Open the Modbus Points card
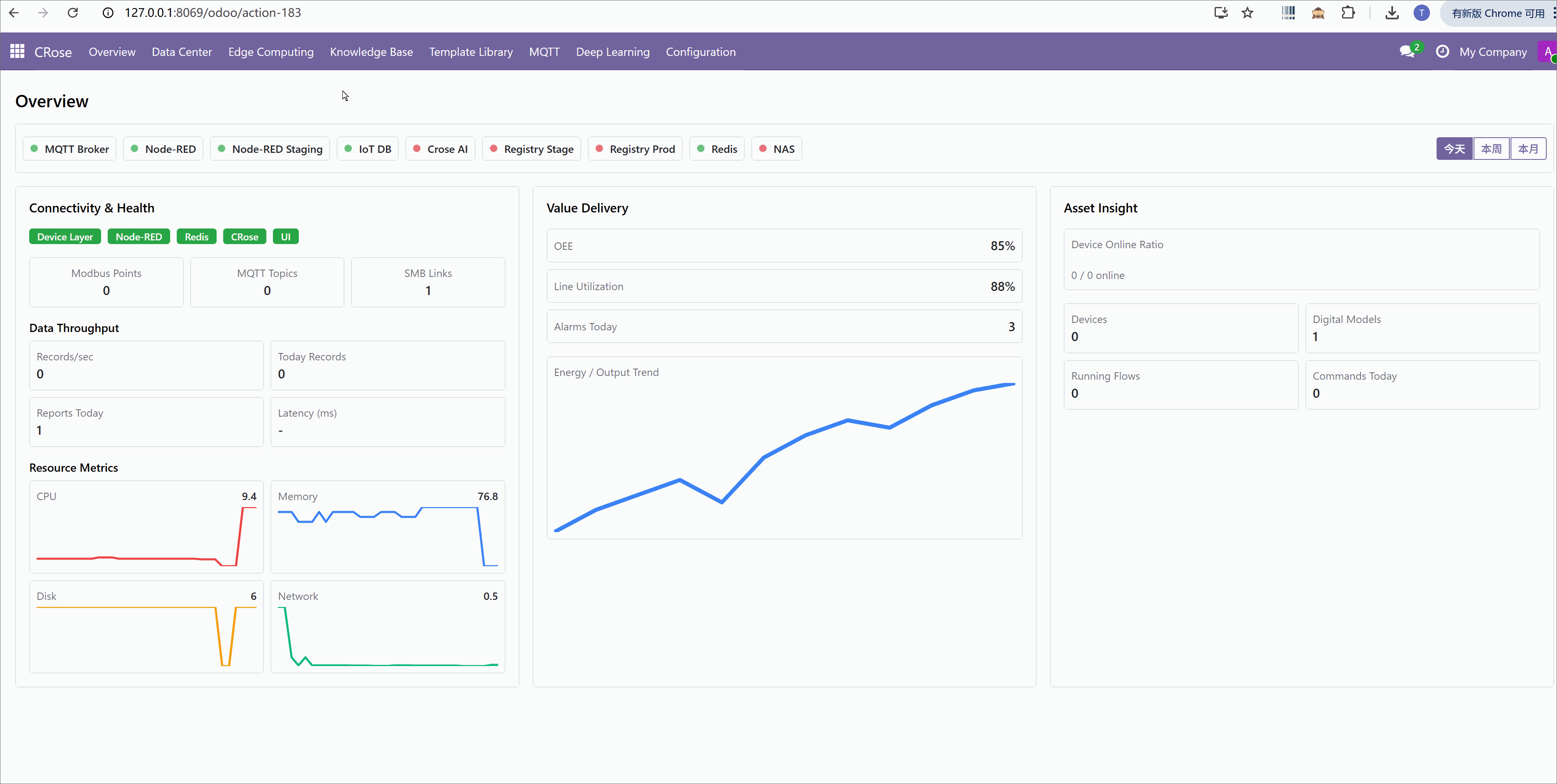This screenshot has height=784, width=1557. (106, 282)
